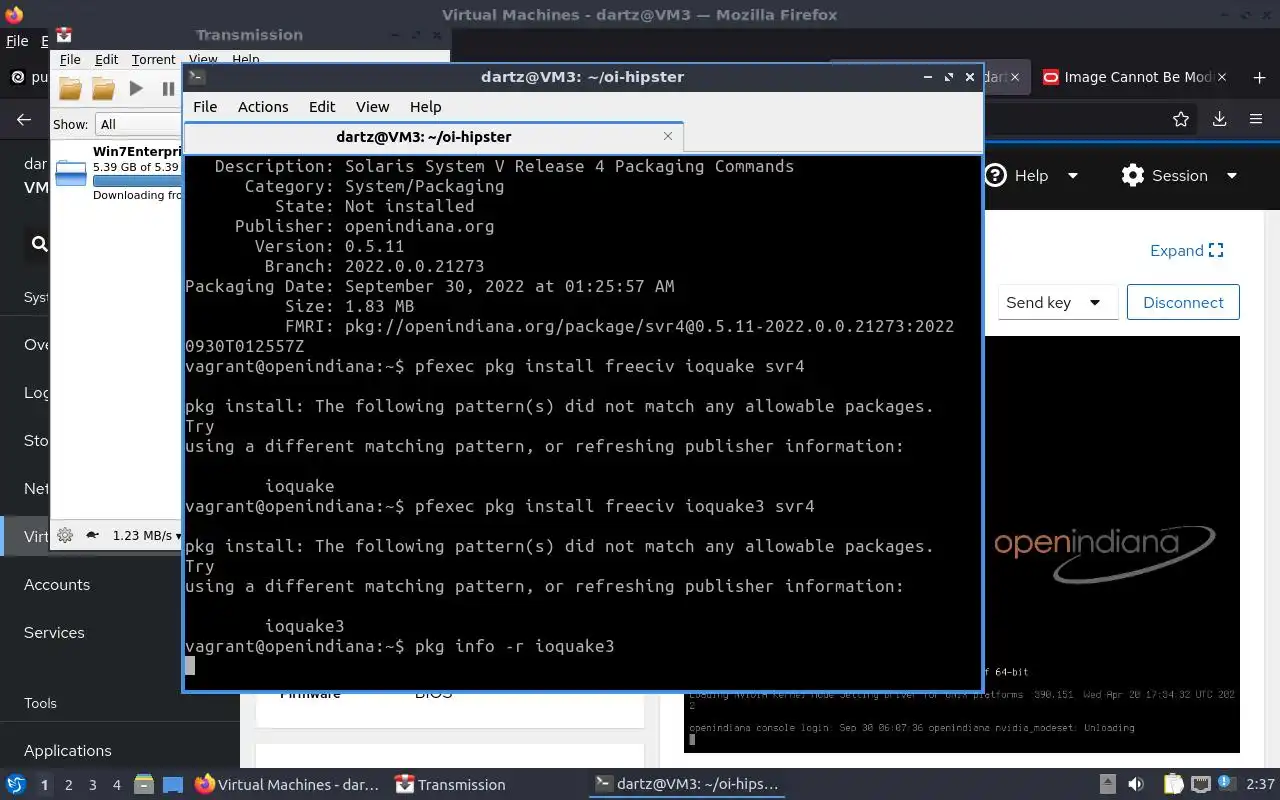The image size is (1280, 800).
Task: Switch to workspace 4
Action: (117, 785)
